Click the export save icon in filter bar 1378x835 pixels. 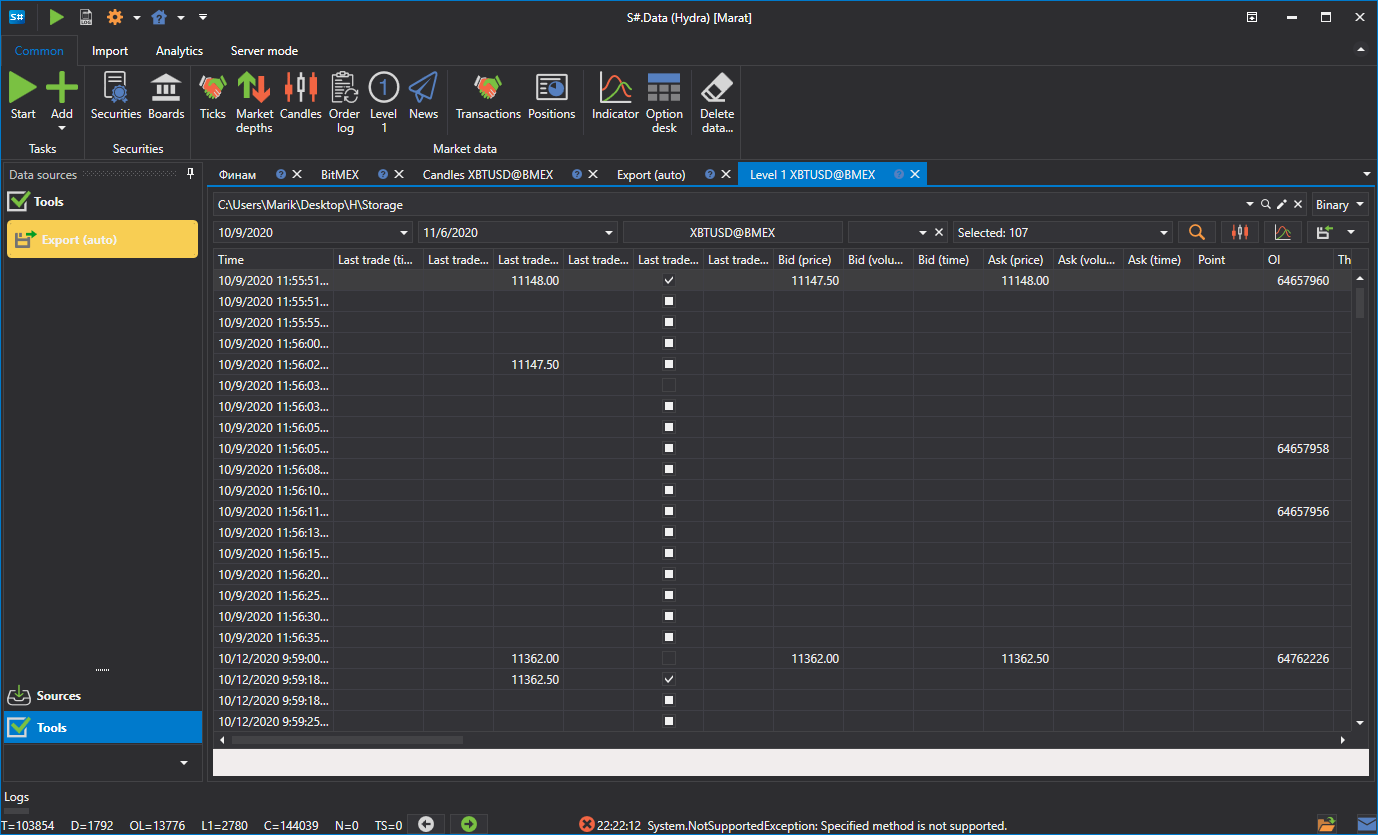pos(1326,232)
